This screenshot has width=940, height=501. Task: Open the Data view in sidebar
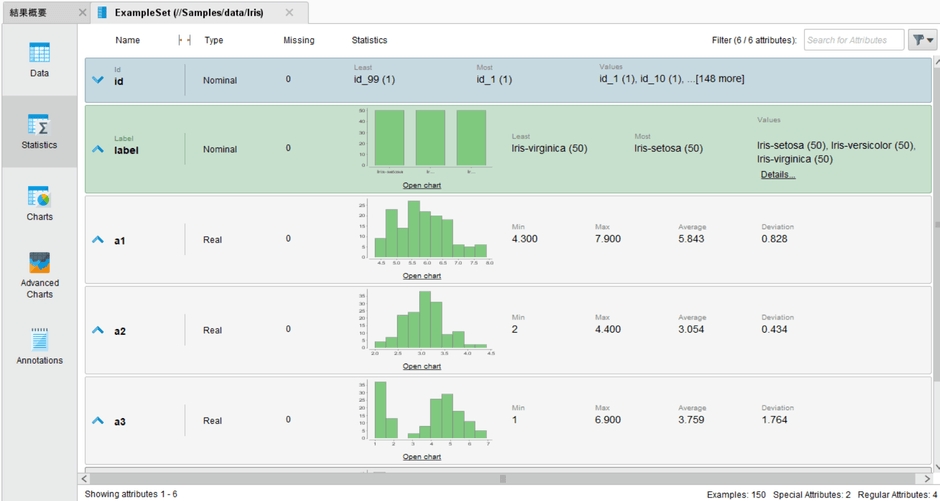tap(39, 59)
